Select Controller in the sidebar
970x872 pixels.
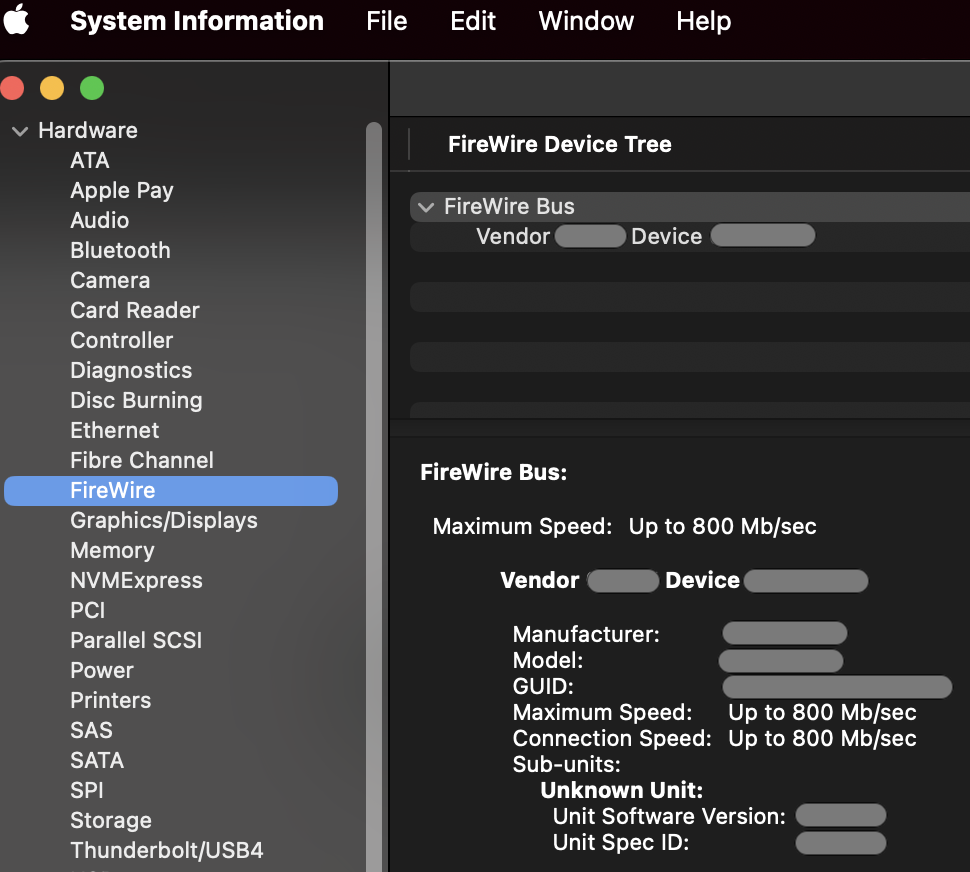point(121,340)
